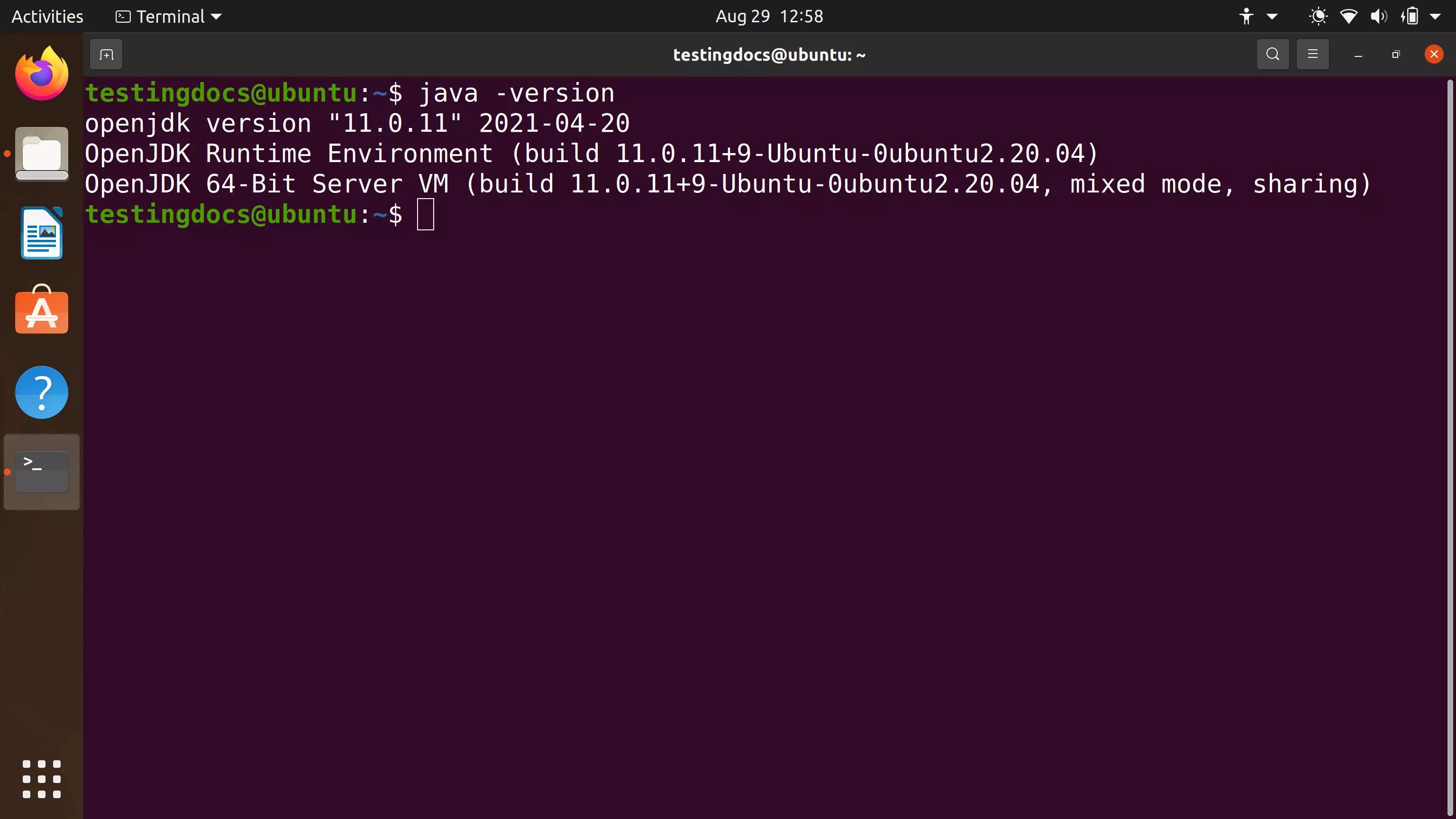Check the battery charge indicator
Screen dimensions: 1456x819
pyautogui.click(x=1411, y=16)
